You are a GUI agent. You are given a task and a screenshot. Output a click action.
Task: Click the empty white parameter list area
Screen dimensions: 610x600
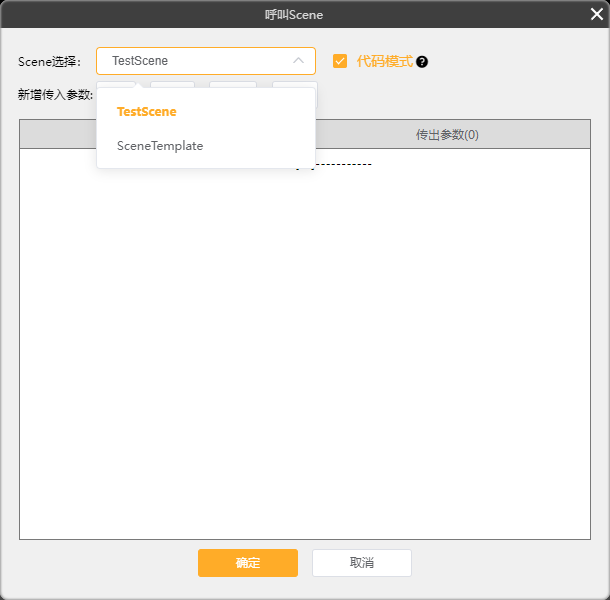tap(300, 350)
